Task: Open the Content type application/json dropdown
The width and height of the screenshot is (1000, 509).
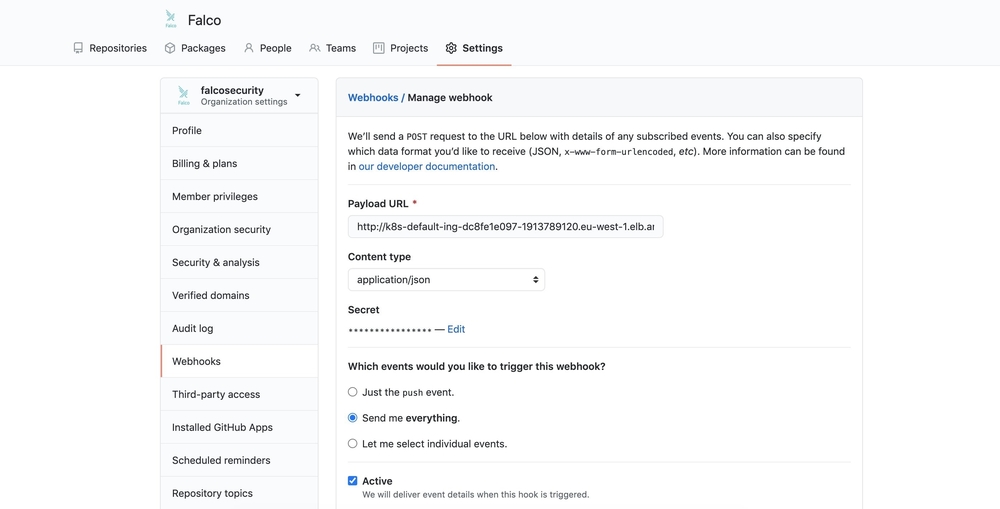Action: click(x=446, y=279)
